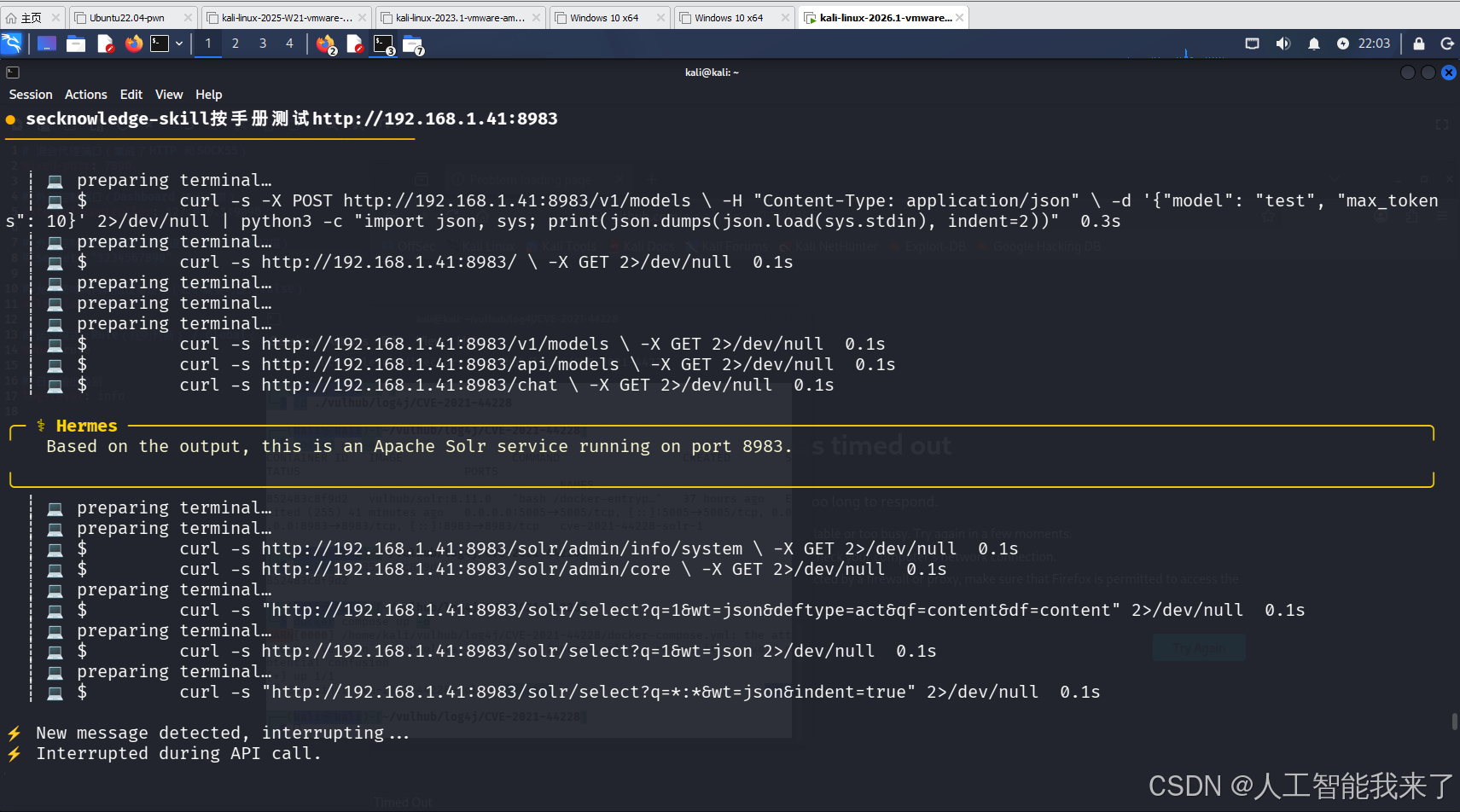Click the 'New message detected, interrupting' line
Viewport: 1460px width, 812px height.
(223, 734)
